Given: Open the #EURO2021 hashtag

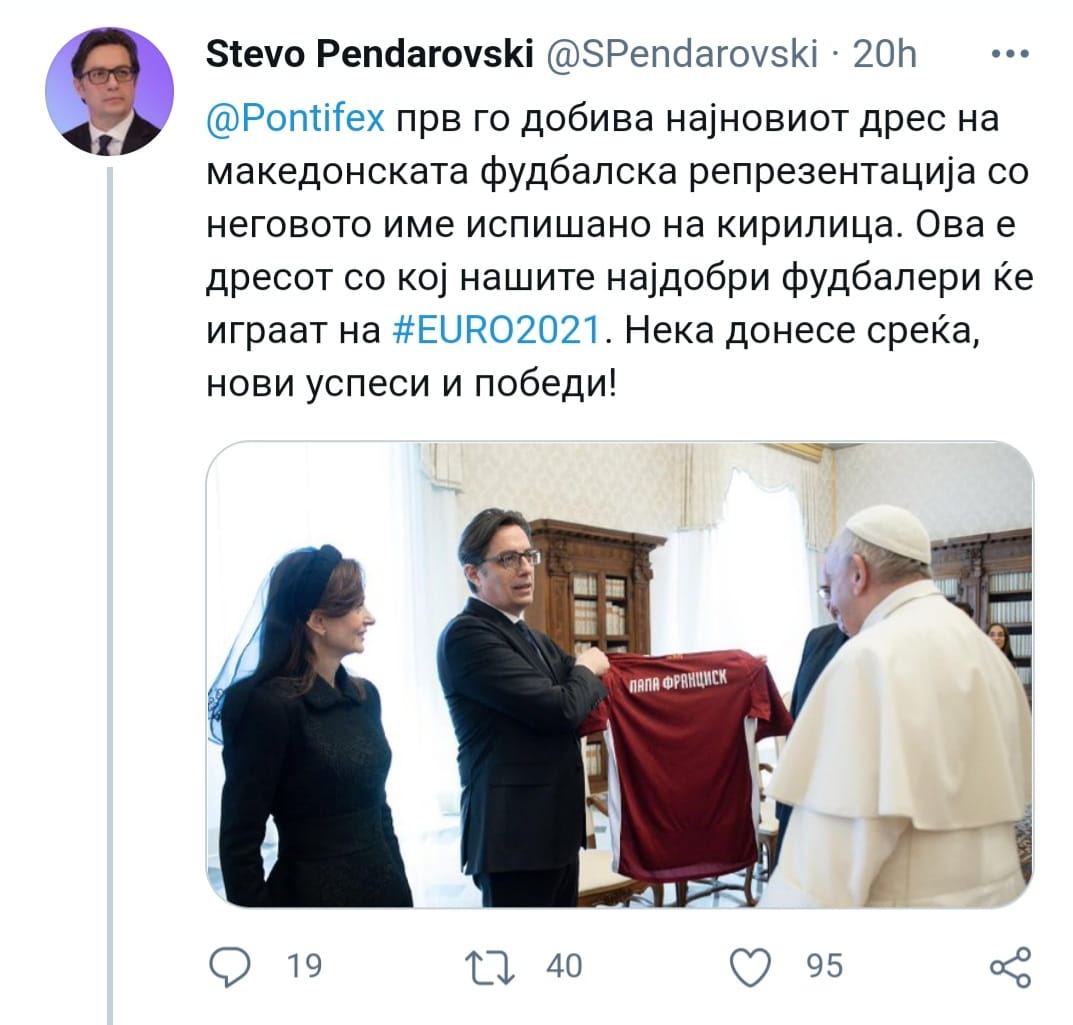Looking at the screenshot, I should (x=497, y=330).
